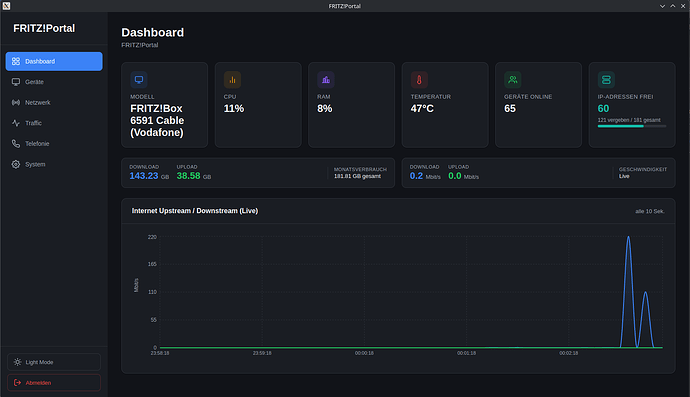Viewport: 690px width, 397px height.
Task: Click the CPU value 11%
Action: coord(234,109)
